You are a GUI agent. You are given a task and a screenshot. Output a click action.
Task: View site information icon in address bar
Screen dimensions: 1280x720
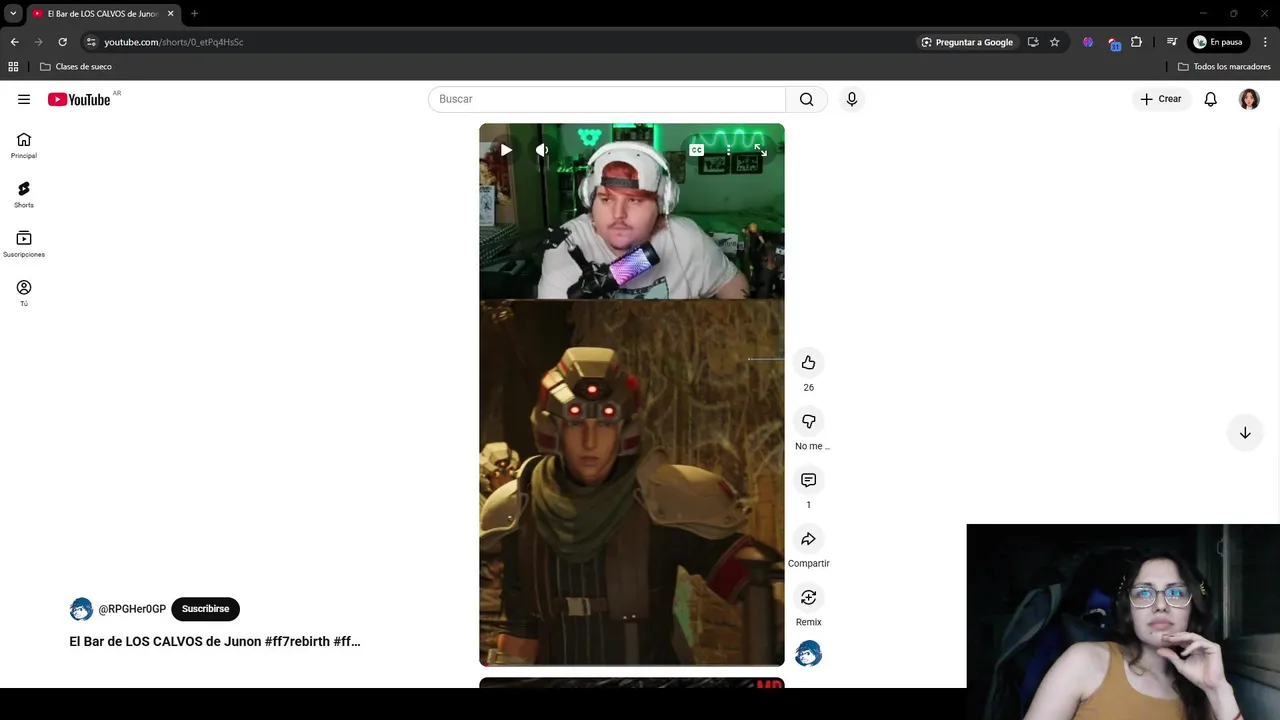[x=91, y=42]
